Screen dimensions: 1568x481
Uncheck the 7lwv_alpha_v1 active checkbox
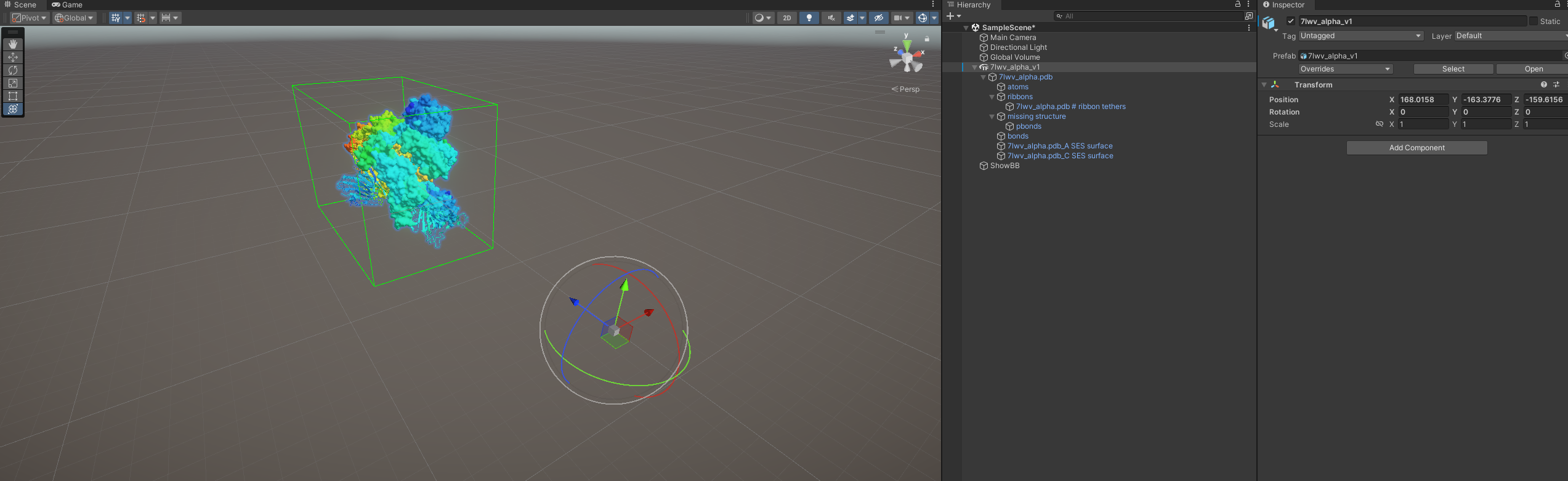tap(1291, 21)
